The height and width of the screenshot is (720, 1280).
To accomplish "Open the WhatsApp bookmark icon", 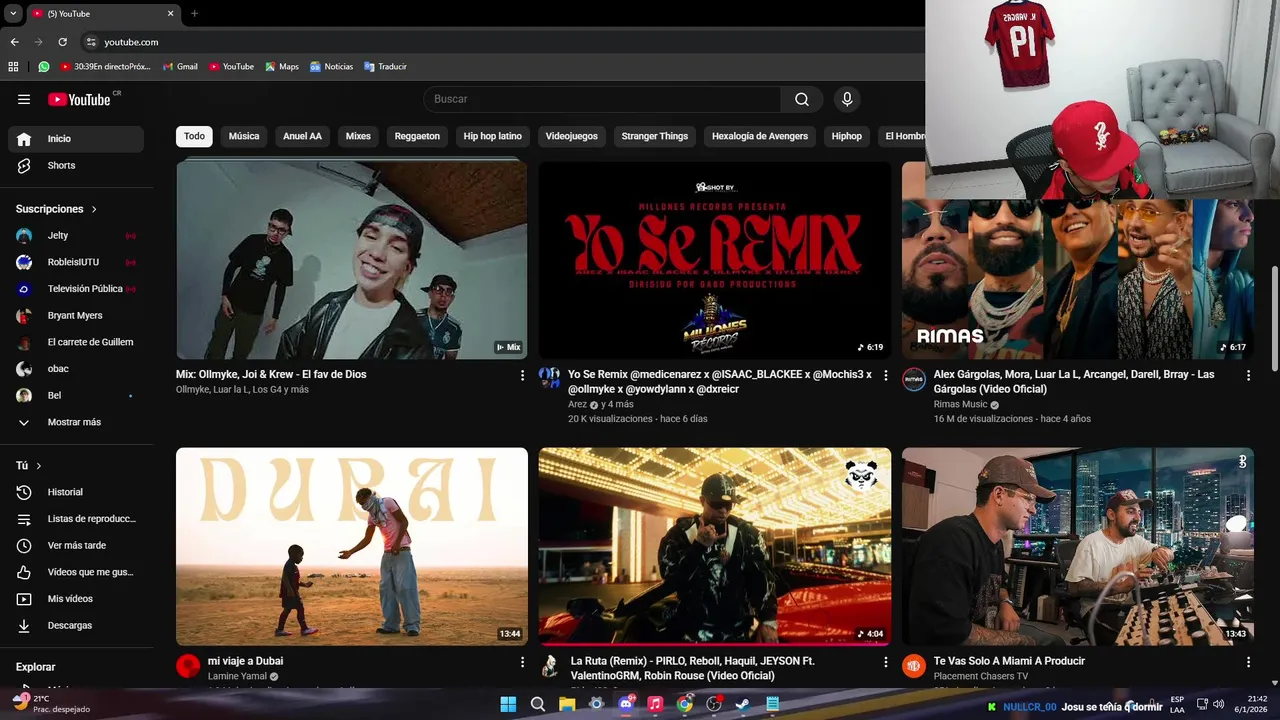I will [44, 67].
